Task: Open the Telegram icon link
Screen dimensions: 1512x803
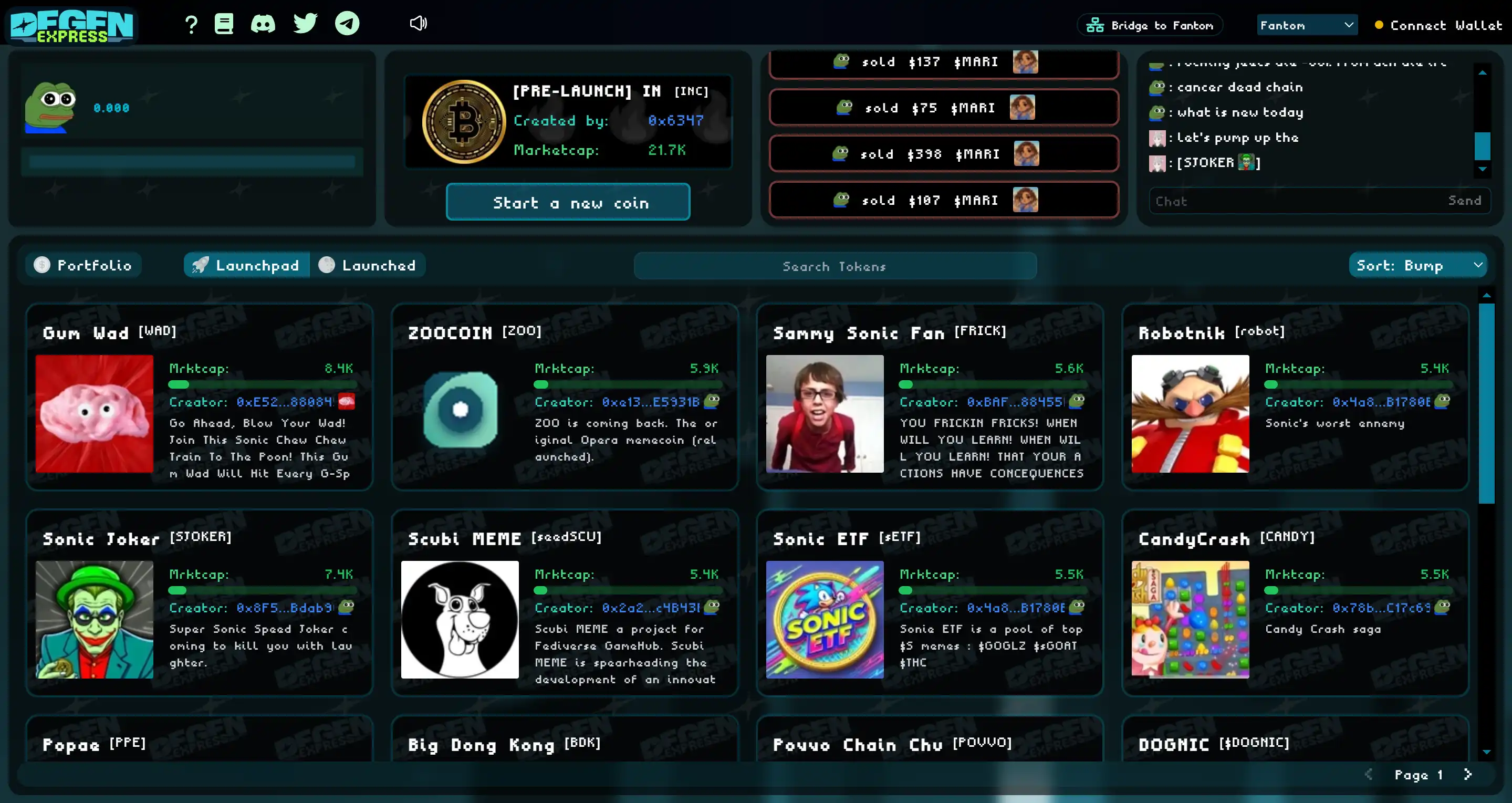Action: [x=347, y=24]
